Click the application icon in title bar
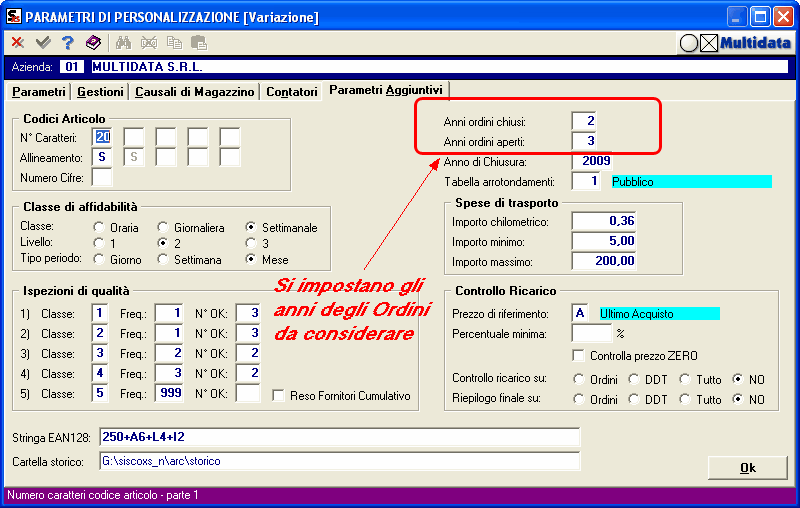This screenshot has width=800, height=508. tap(14, 16)
